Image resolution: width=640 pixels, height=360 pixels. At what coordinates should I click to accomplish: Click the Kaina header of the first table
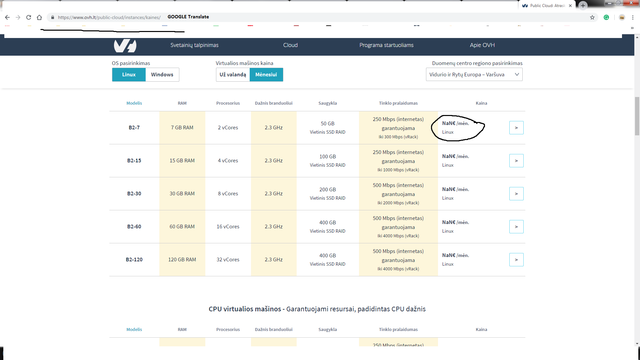481,103
